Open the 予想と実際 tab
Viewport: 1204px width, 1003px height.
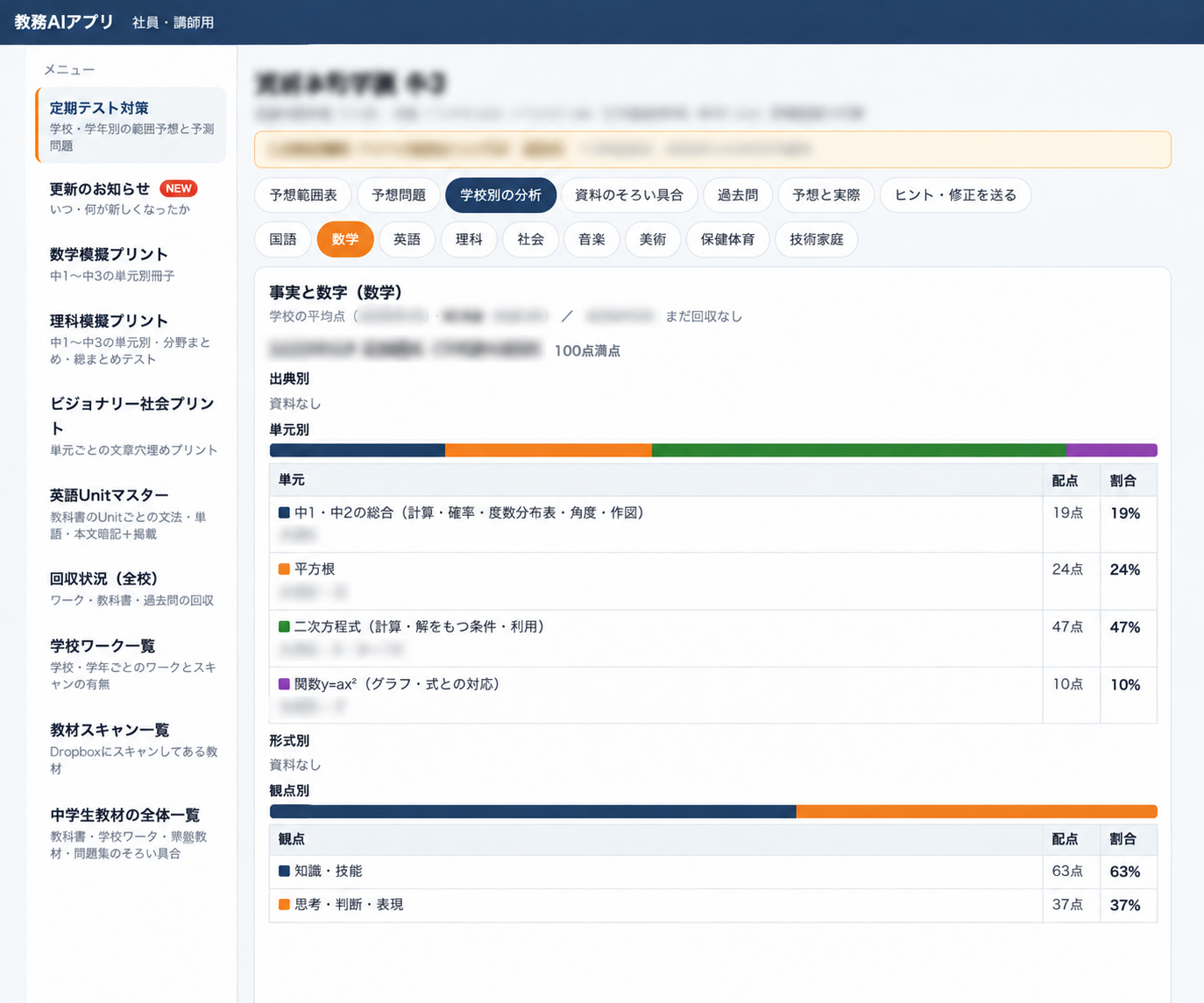tap(826, 194)
